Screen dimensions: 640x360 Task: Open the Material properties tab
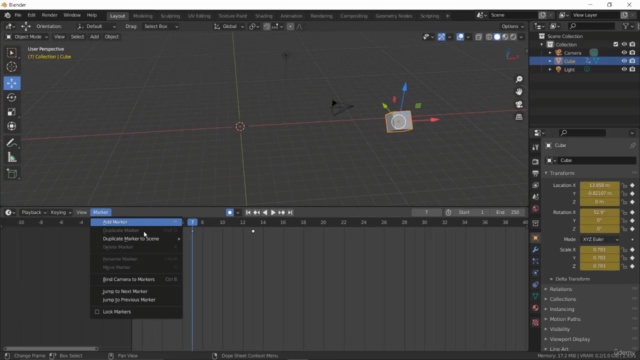coord(536,308)
